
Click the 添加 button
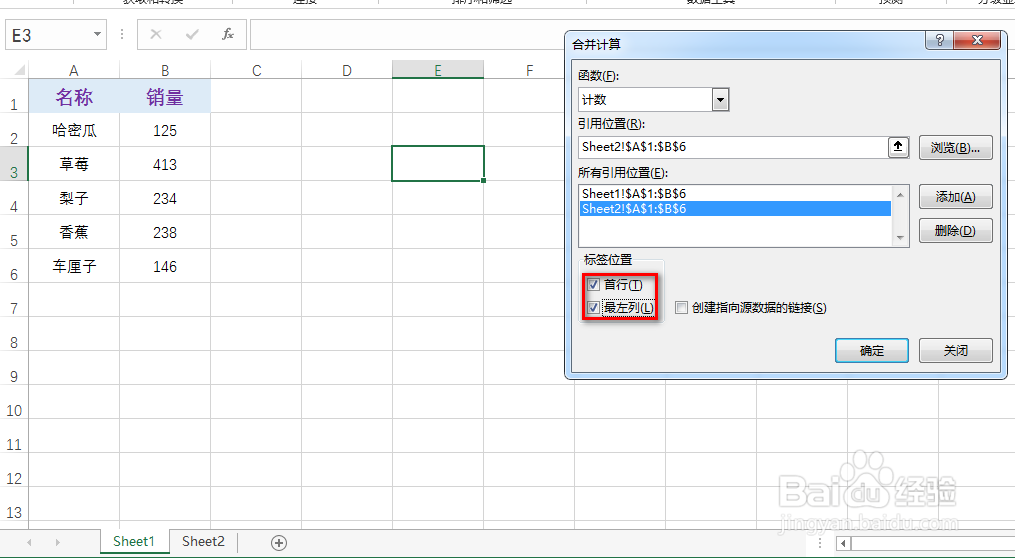coord(955,197)
